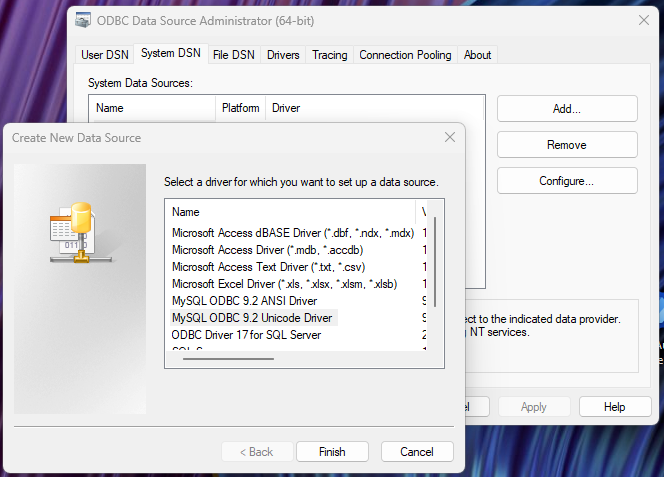Viewport: 664px width, 477px height.
Task: Close the Create New Data Source dialog
Action: (449, 137)
